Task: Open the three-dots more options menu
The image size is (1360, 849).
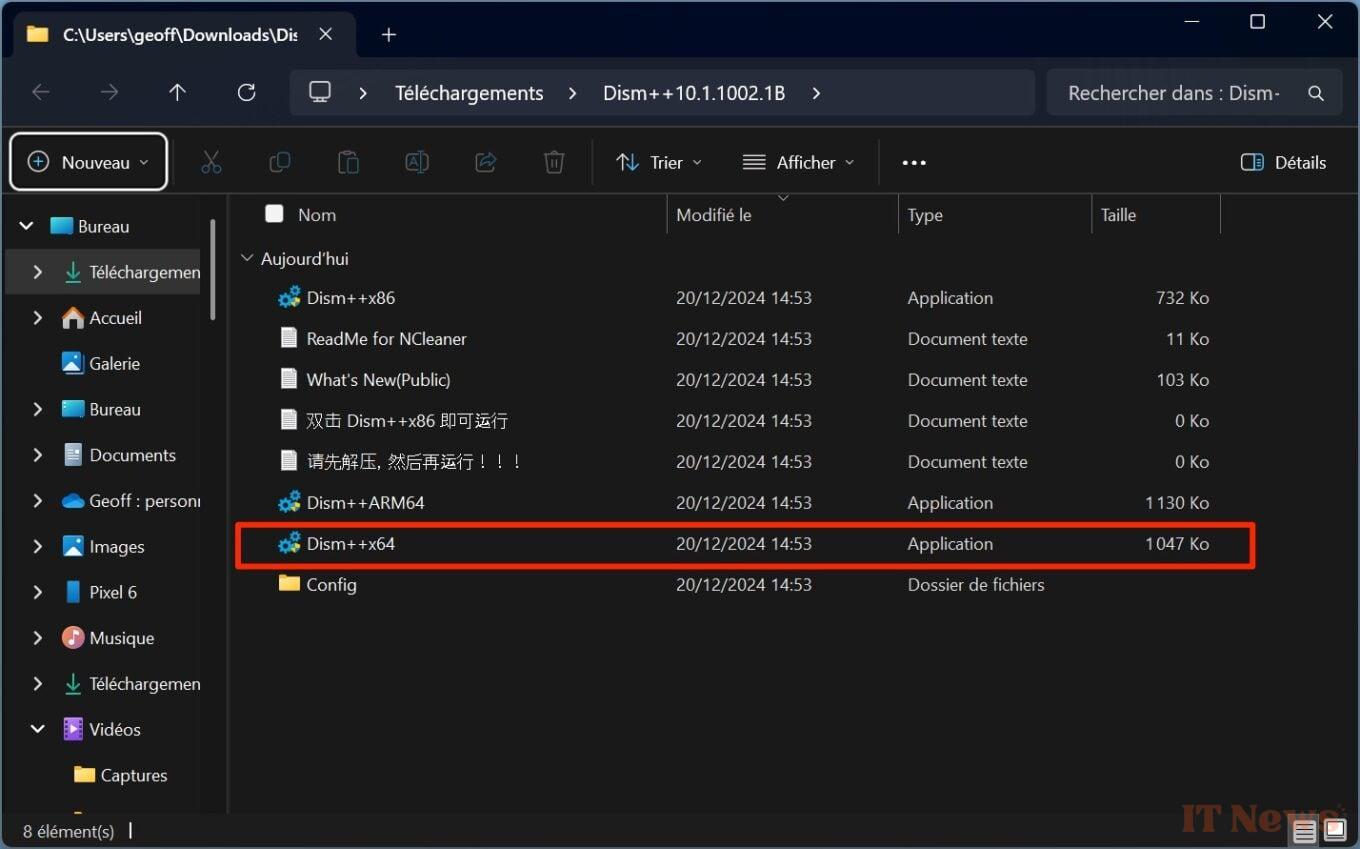Action: click(x=914, y=162)
